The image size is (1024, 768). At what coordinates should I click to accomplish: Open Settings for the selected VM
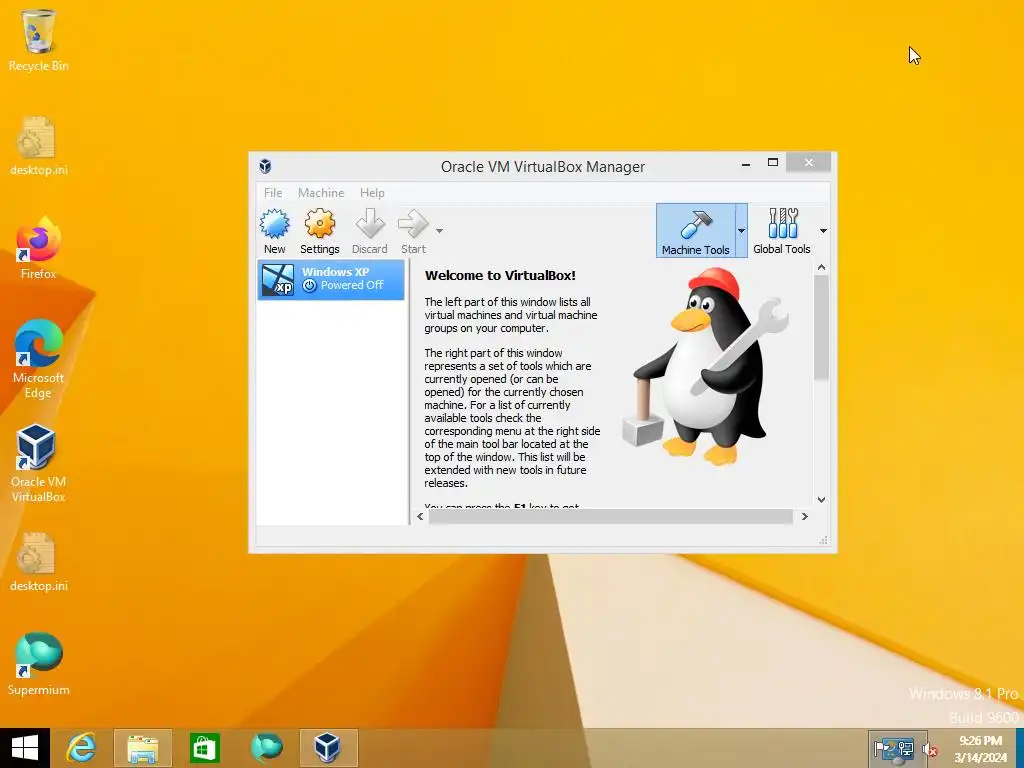pyautogui.click(x=319, y=232)
